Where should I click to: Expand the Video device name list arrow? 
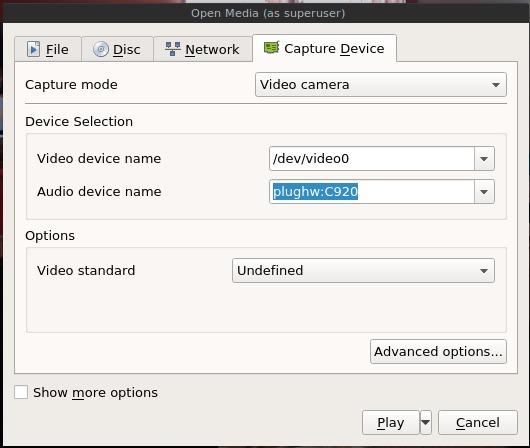(x=484, y=159)
